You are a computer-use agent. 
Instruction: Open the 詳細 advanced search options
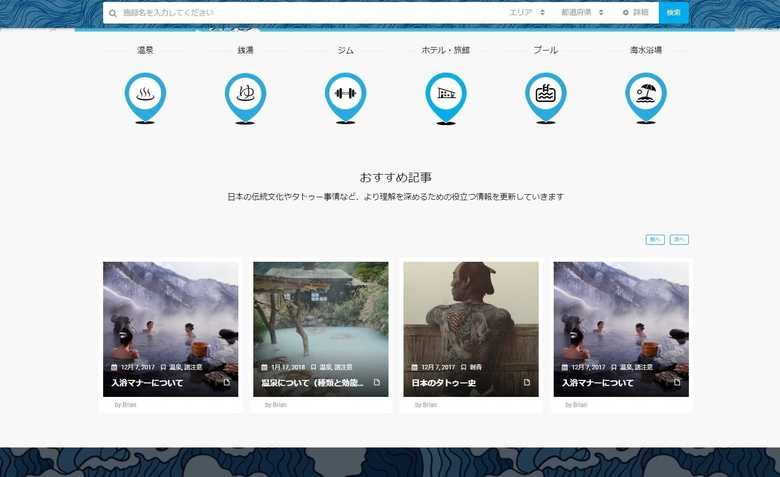click(636, 12)
